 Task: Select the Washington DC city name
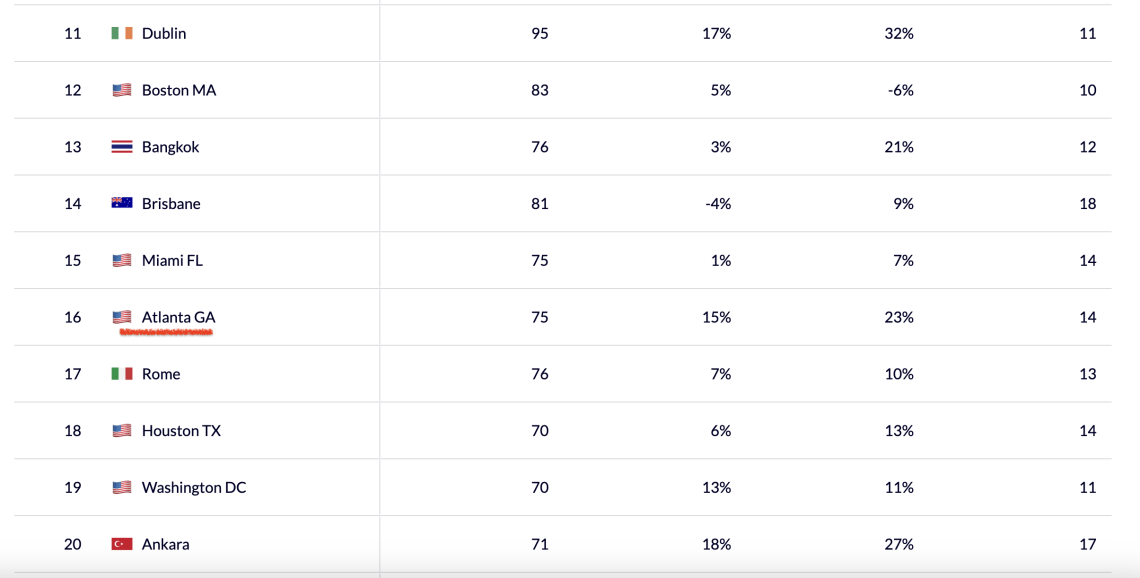pyautogui.click(x=194, y=488)
